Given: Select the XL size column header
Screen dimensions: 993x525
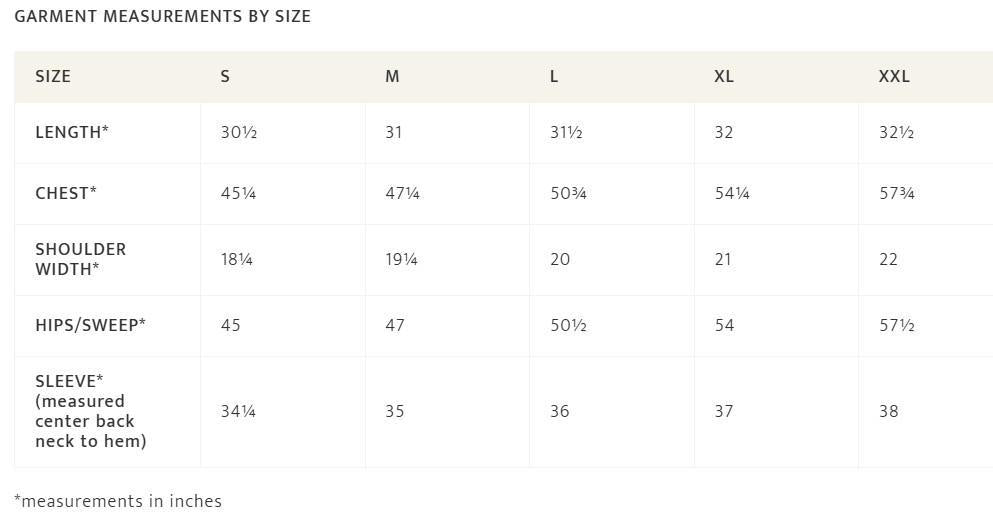Looking at the screenshot, I should click(x=724, y=77).
